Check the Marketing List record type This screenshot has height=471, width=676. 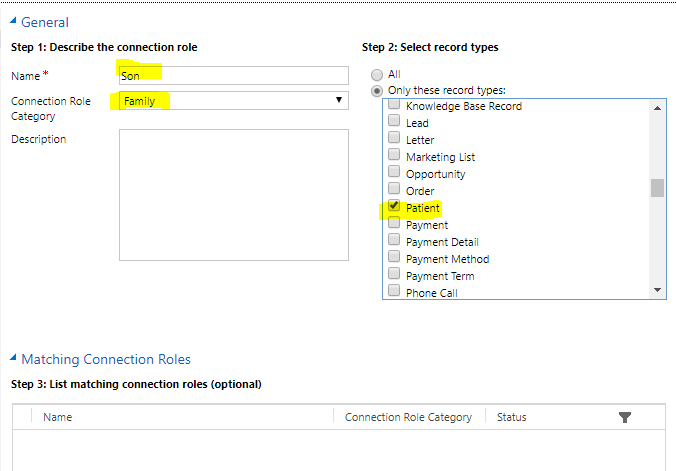394,154
